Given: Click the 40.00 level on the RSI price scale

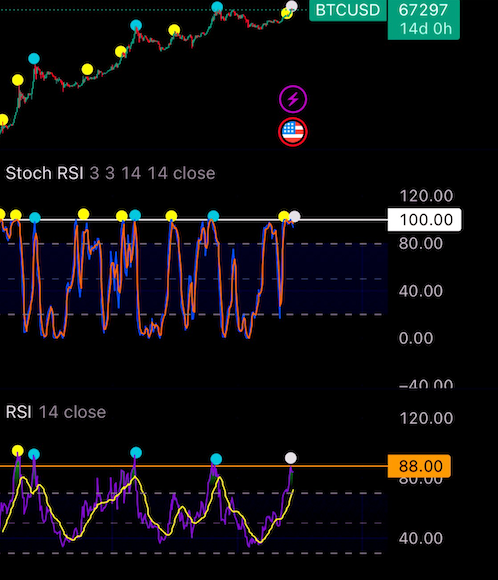Looking at the screenshot, I should click(x=421, y=538).
